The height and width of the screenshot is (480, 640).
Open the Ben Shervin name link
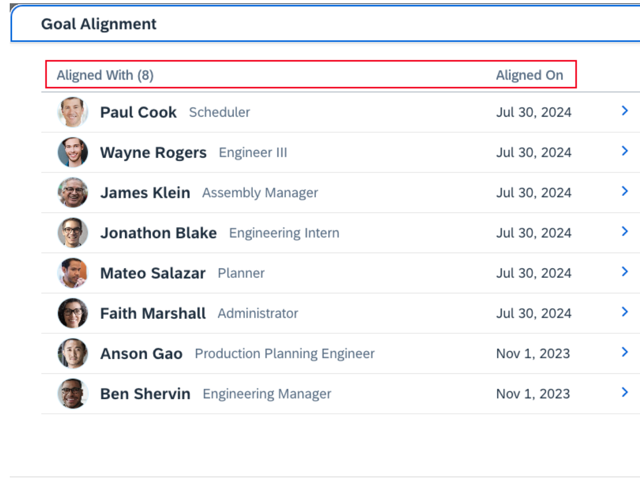coord(145,394)
